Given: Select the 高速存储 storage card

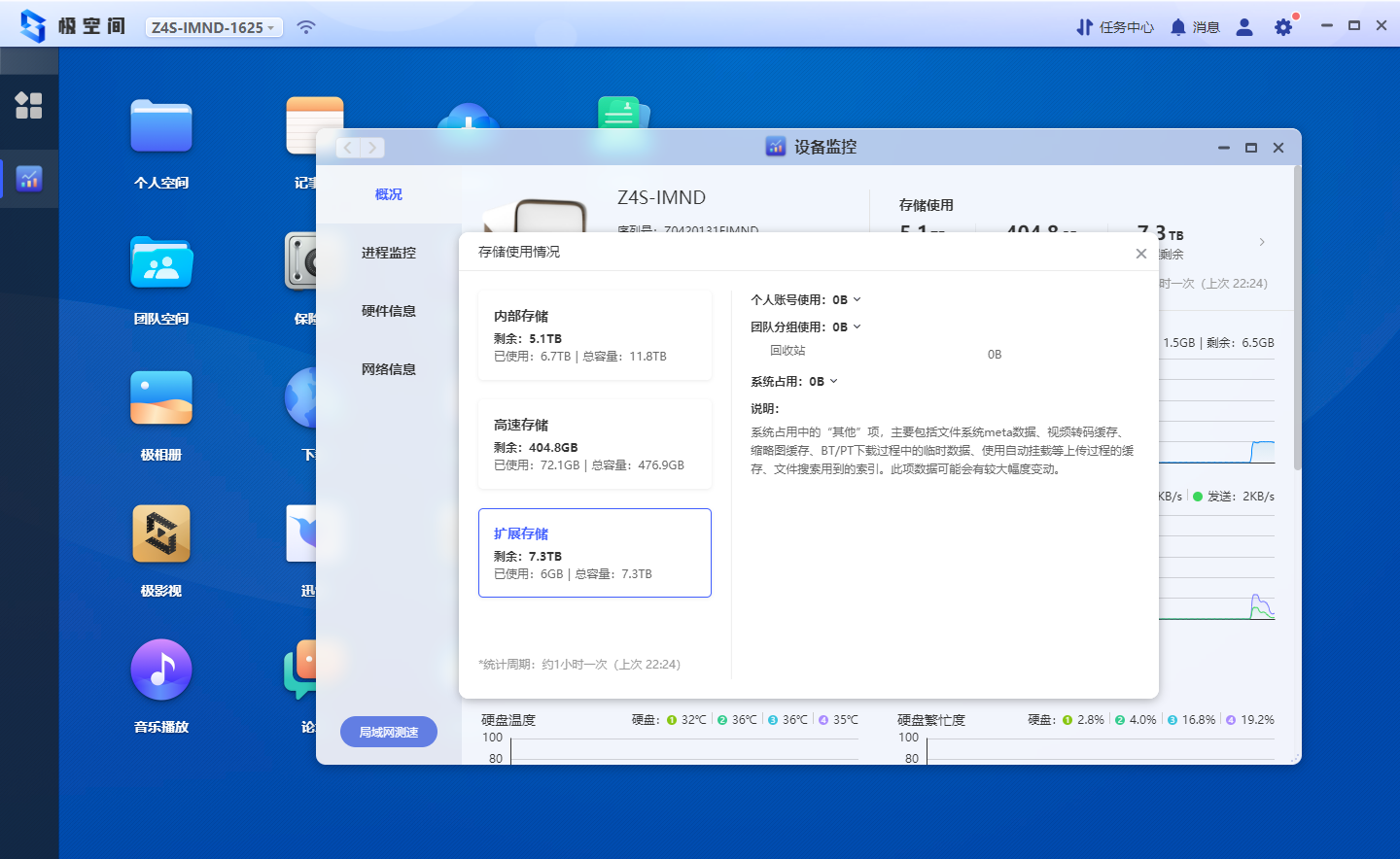Looking at the screenshot, I should coord(595,444).
